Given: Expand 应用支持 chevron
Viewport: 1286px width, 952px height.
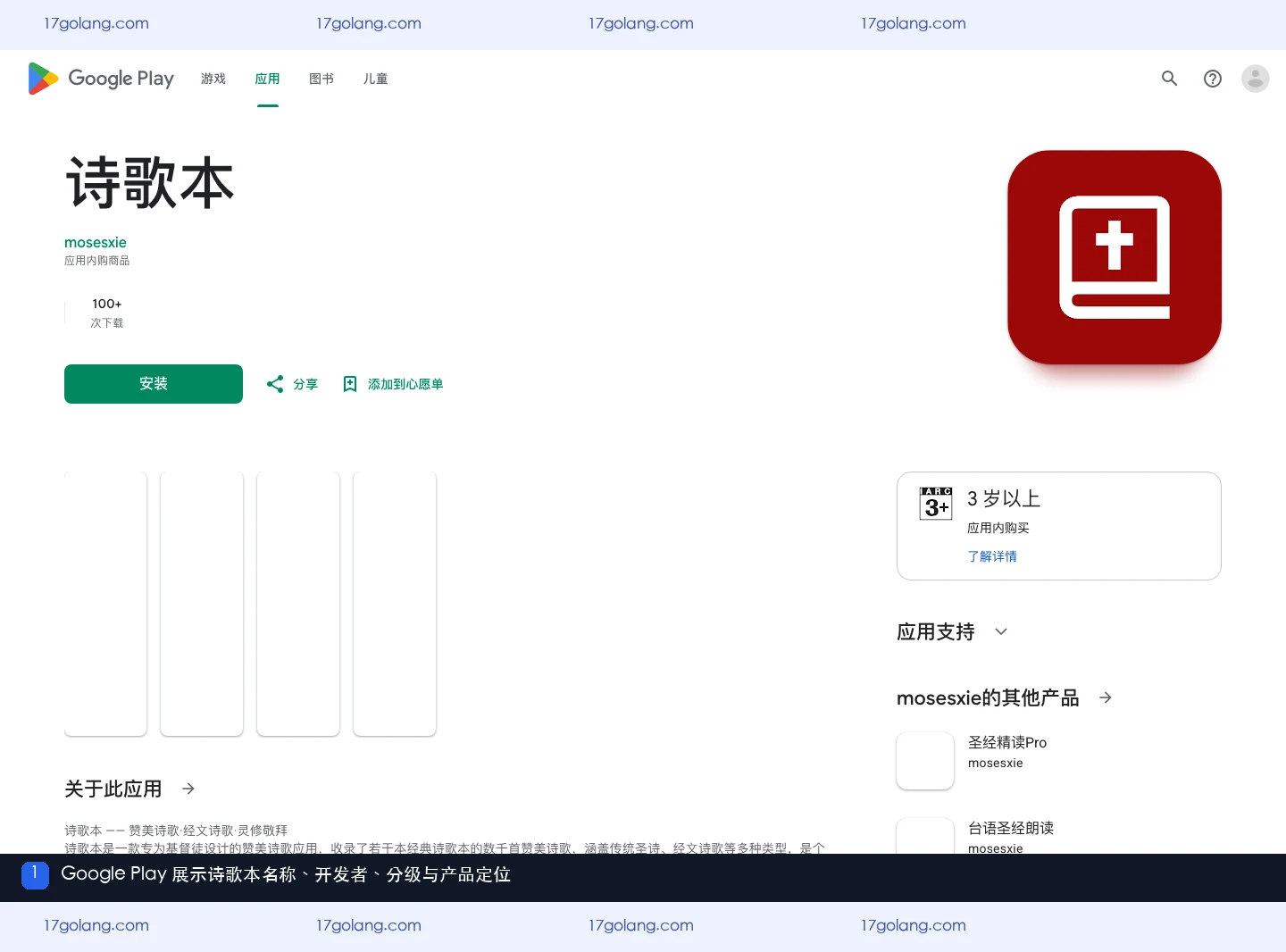Looking at the screenshot, I should (1001, 631).
